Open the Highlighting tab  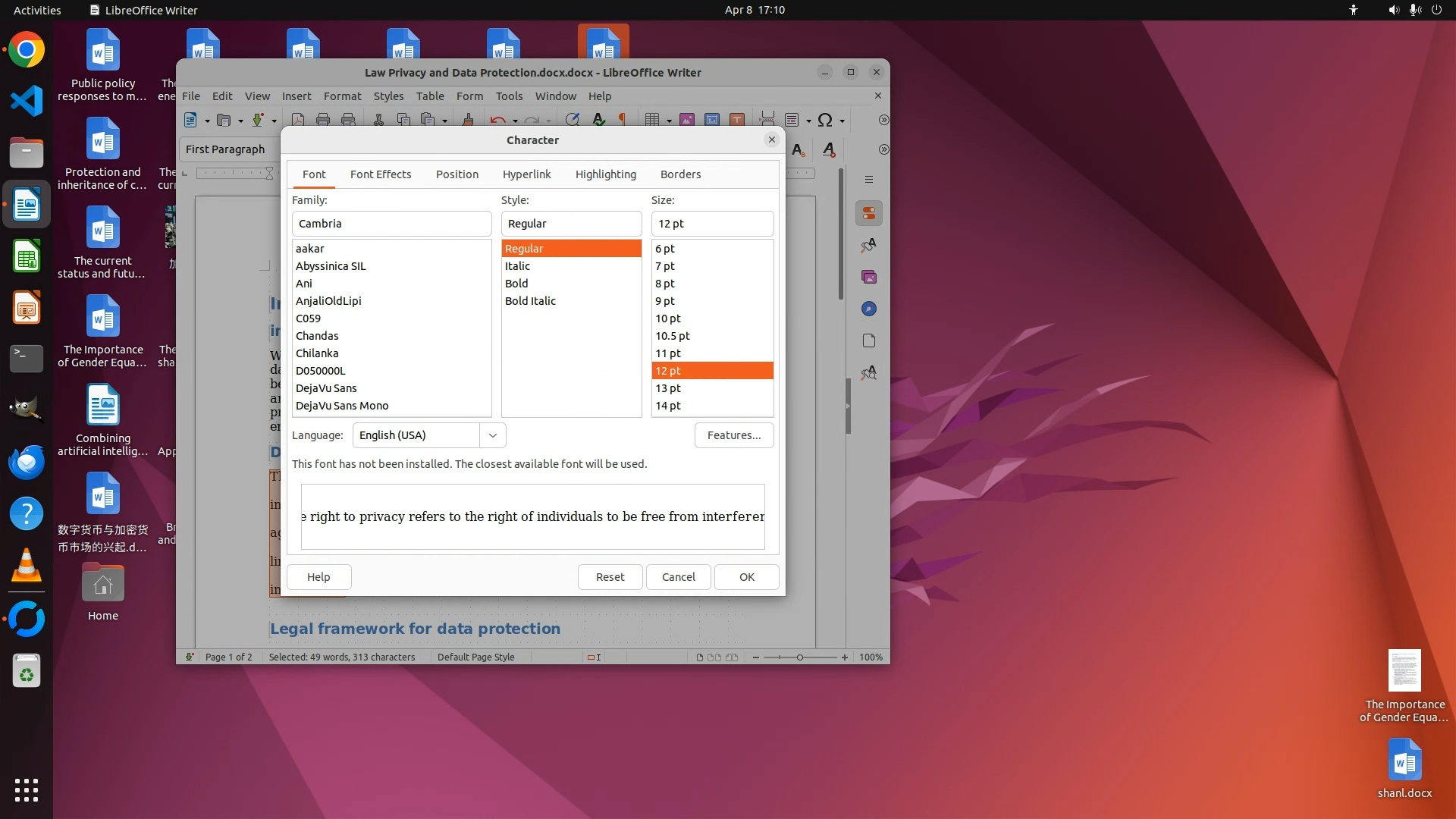(605, 174)
